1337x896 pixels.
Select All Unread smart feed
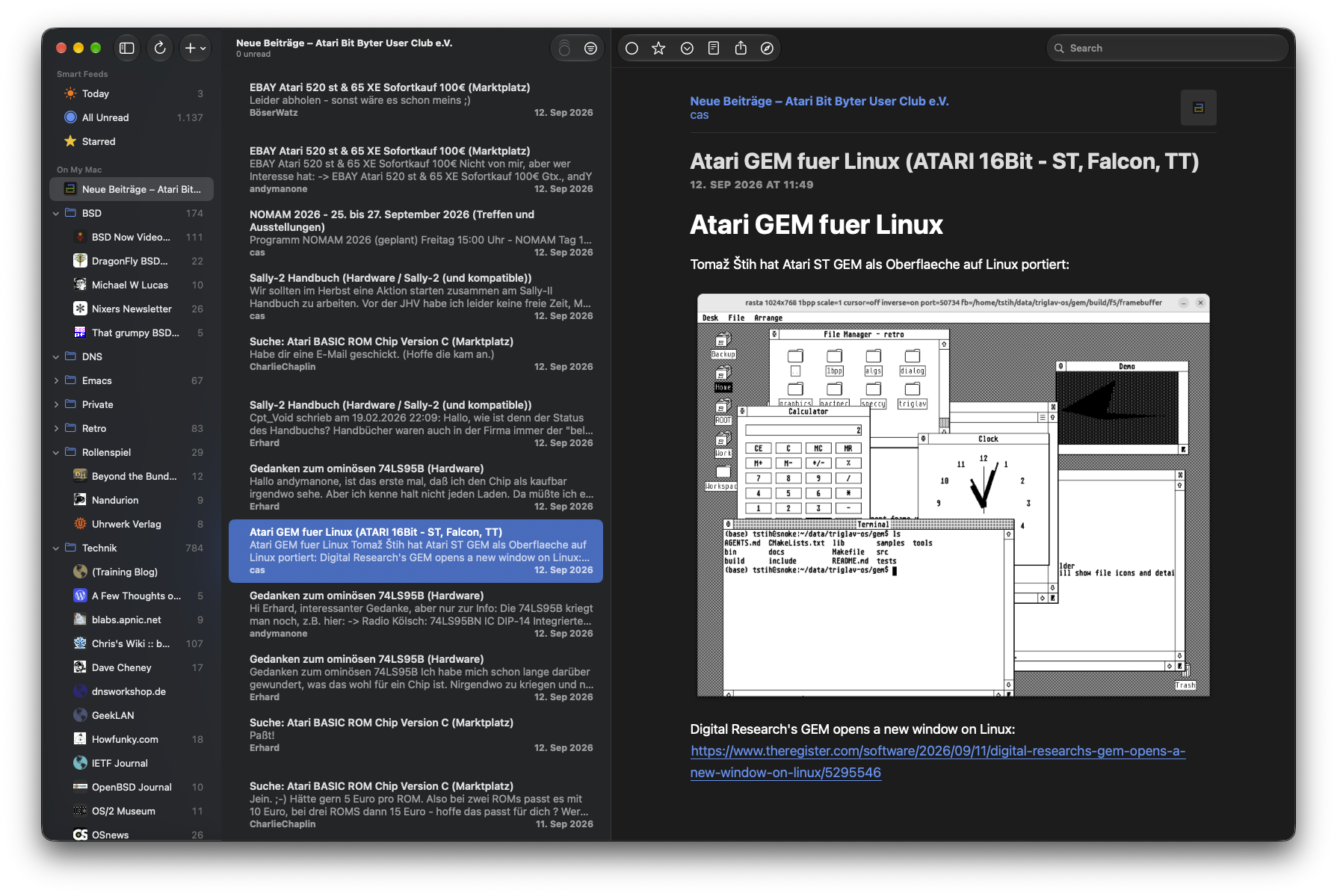132,117
